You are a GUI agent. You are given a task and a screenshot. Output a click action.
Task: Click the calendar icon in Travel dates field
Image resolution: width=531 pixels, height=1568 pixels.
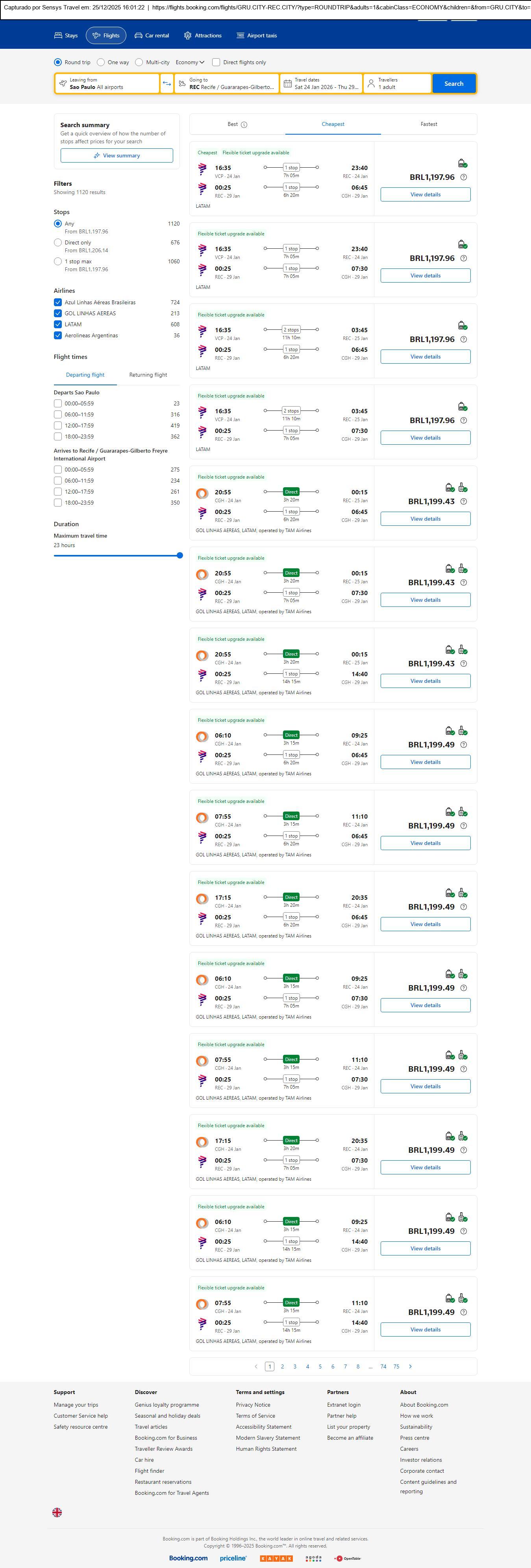coord(287,83)
